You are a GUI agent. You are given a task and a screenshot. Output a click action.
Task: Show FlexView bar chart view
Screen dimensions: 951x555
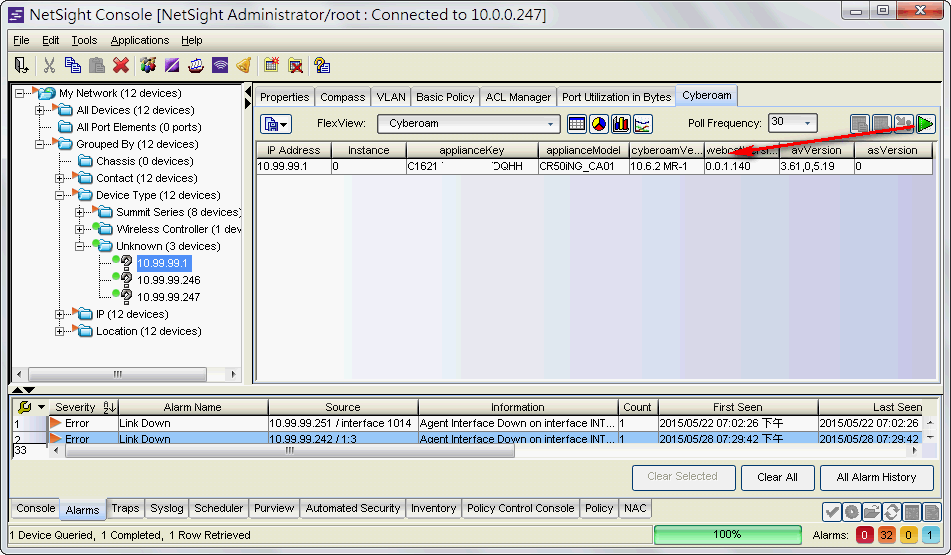pyautogui.click(x=620, y=124)
